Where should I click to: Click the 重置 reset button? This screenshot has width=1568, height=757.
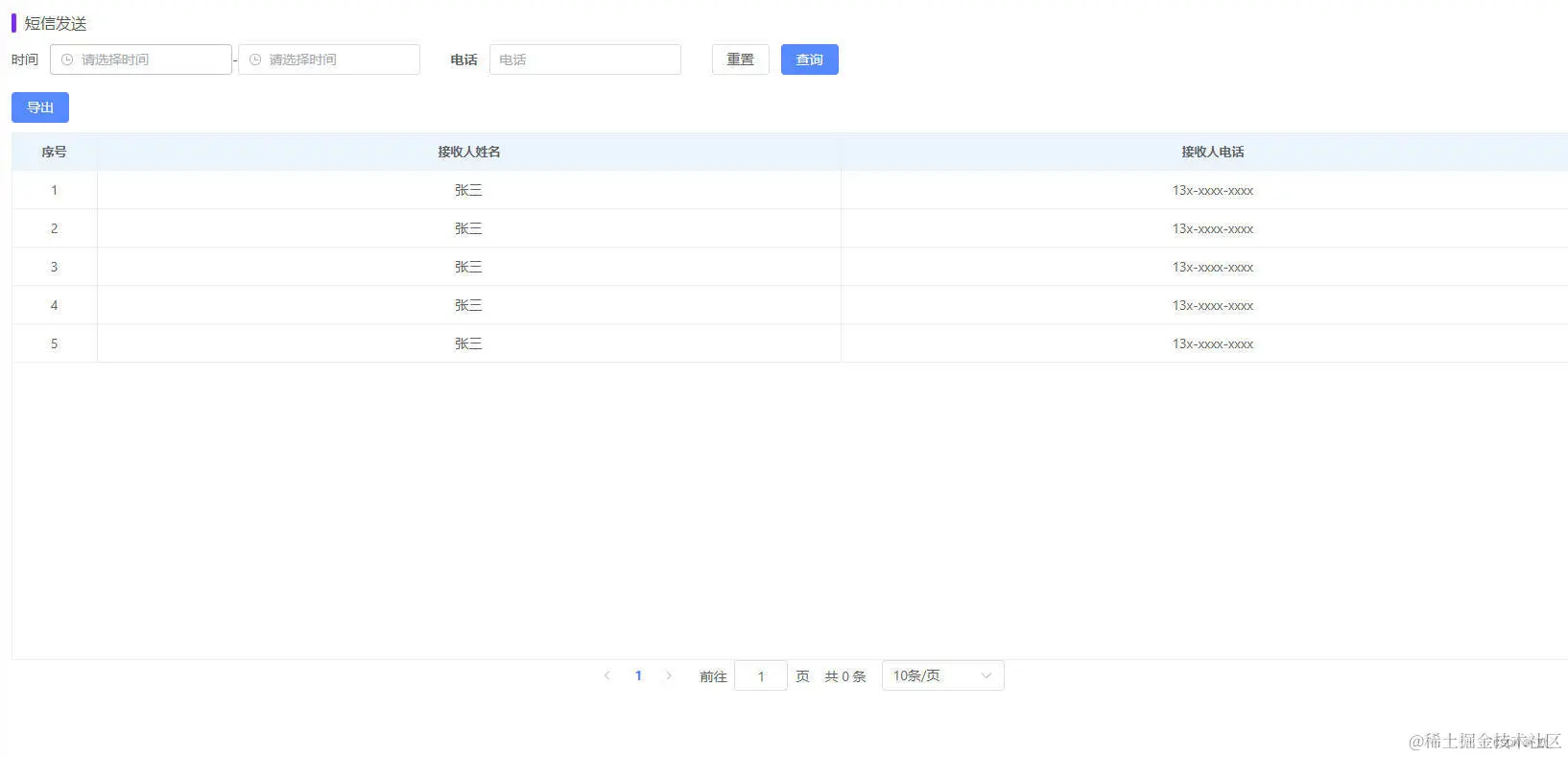(x=741, y=59)
